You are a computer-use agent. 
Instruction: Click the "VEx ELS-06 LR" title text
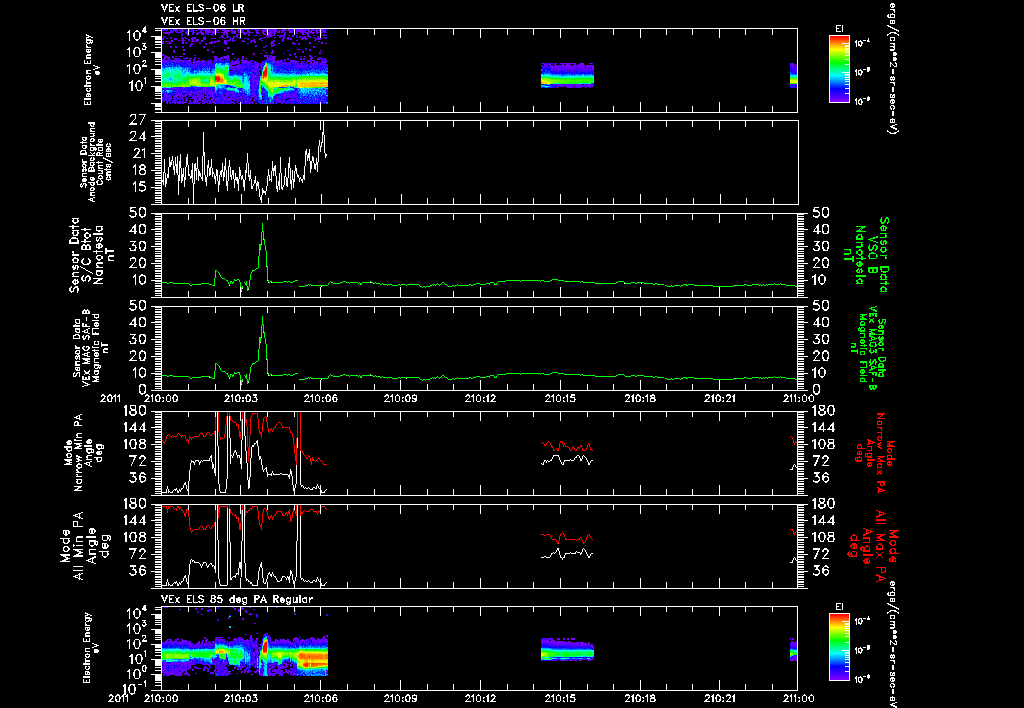202,8
